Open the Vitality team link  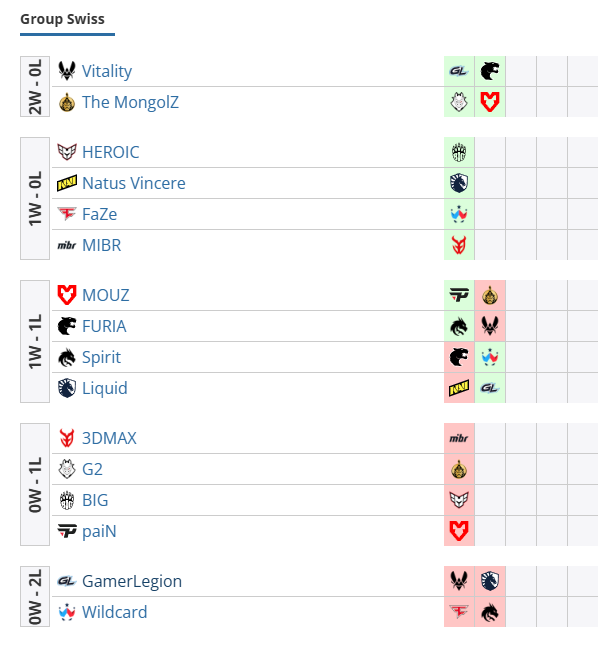(x=107, y=71)
